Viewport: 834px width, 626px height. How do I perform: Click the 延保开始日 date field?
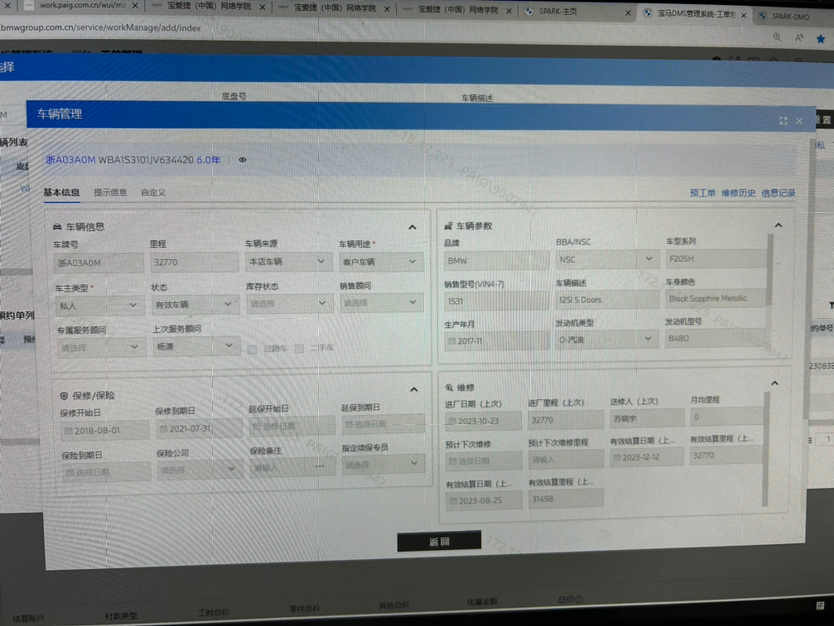[x=292, y=427]
